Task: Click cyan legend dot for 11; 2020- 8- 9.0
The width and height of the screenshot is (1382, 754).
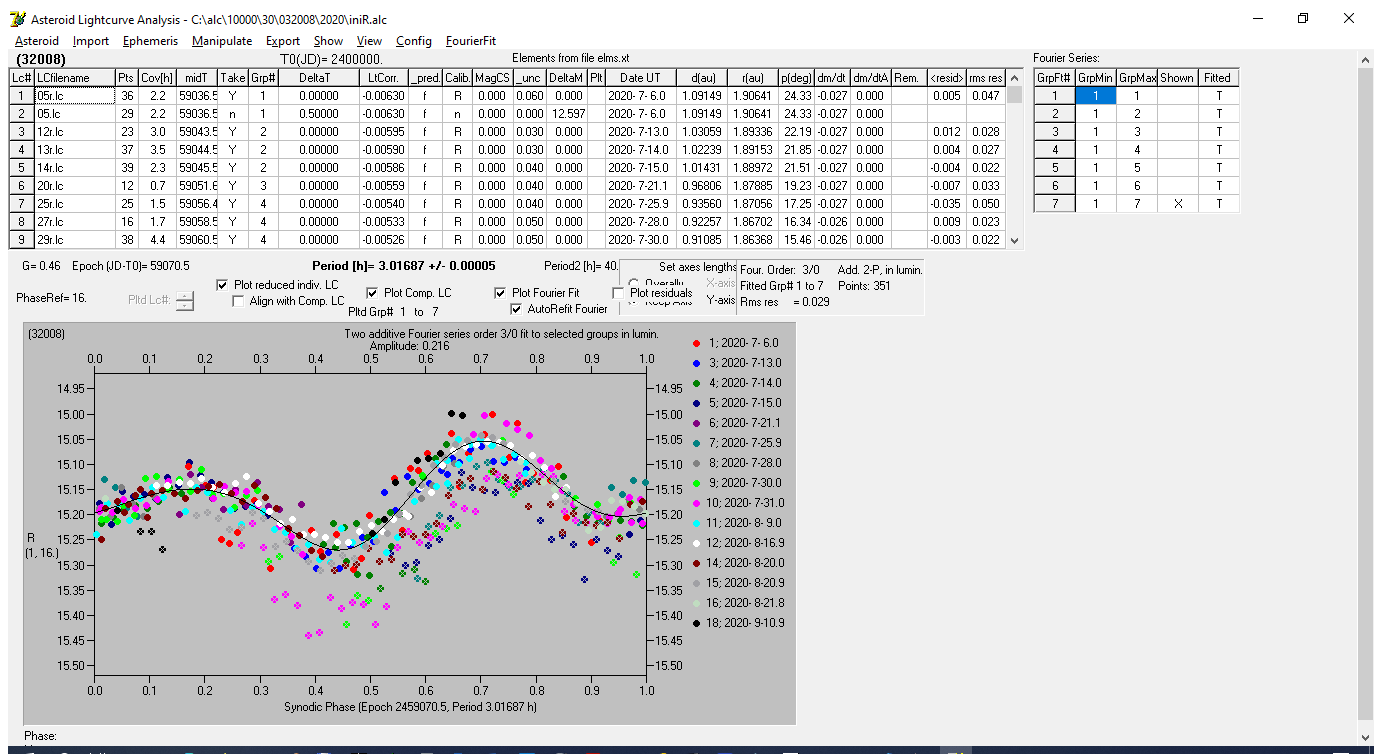Action: point(696,523)
